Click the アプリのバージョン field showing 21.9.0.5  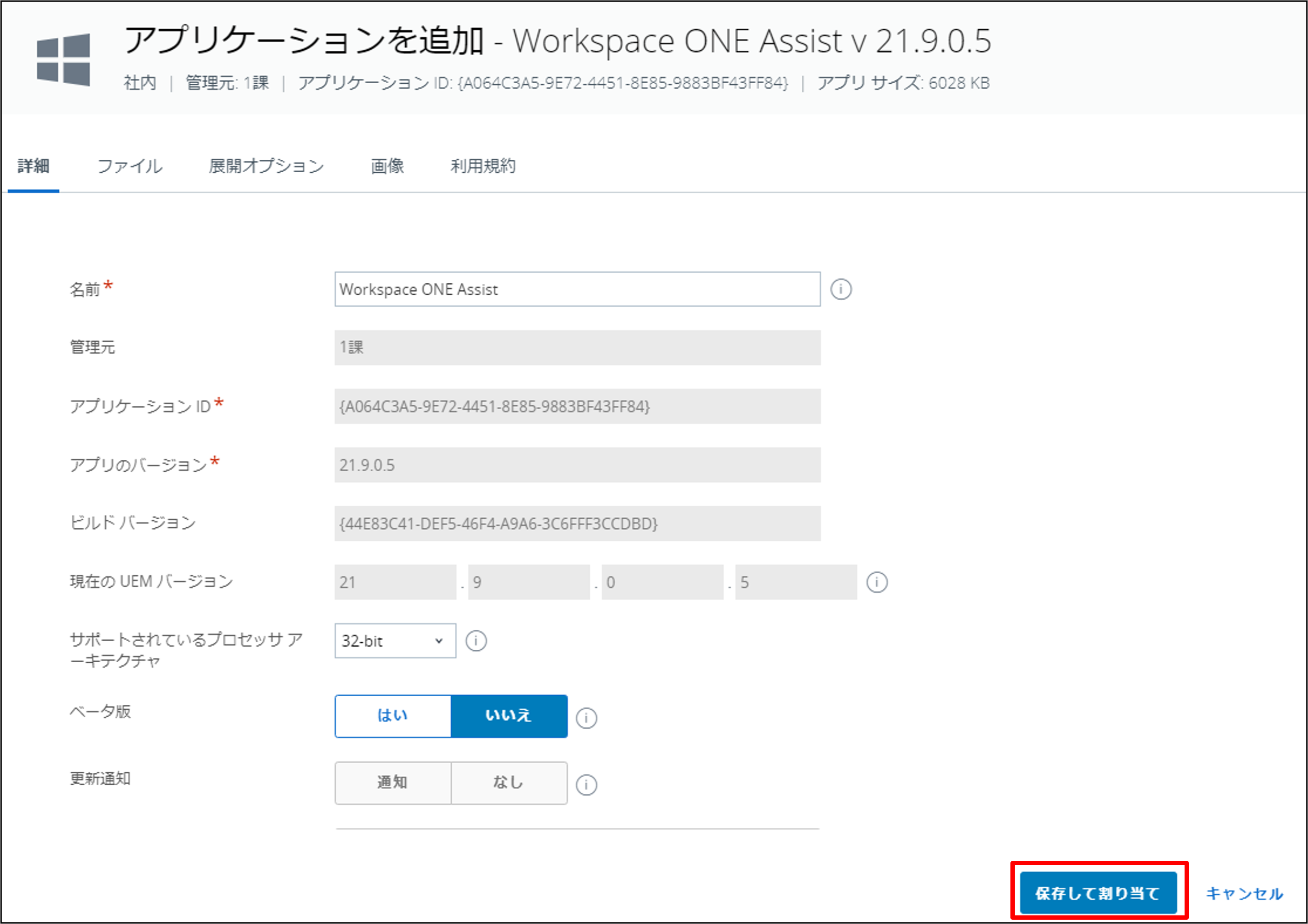pos(577,465)
